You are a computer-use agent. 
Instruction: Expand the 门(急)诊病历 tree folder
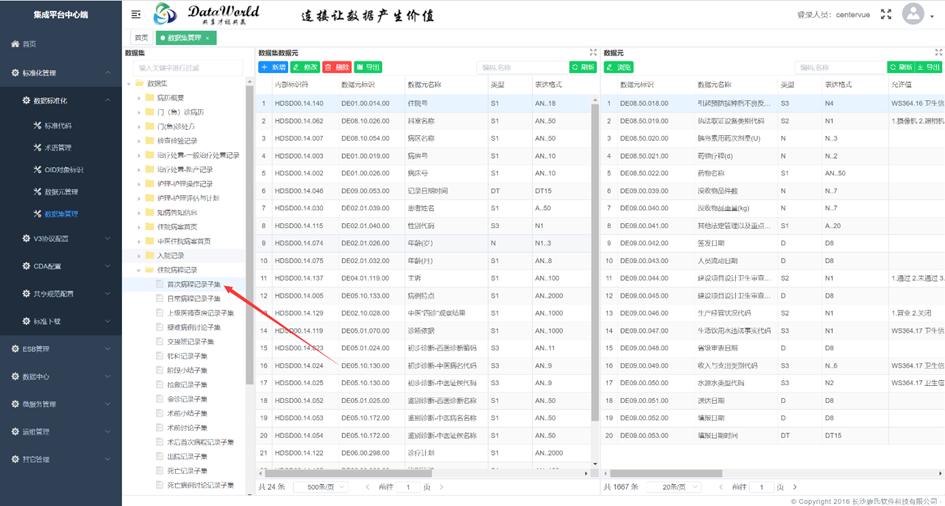(x=139, y=112)
